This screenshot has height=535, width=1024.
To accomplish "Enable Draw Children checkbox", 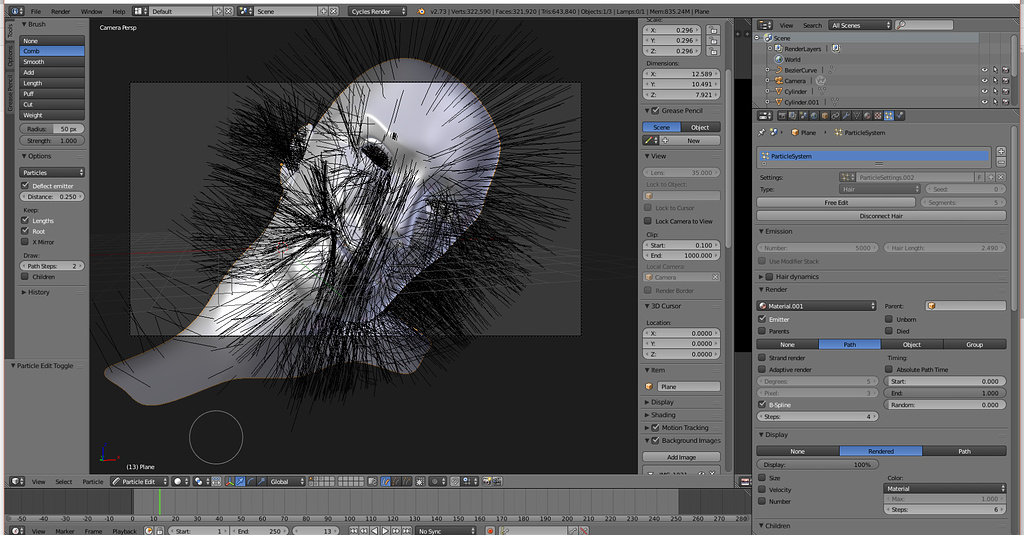I will pos(25,276).
